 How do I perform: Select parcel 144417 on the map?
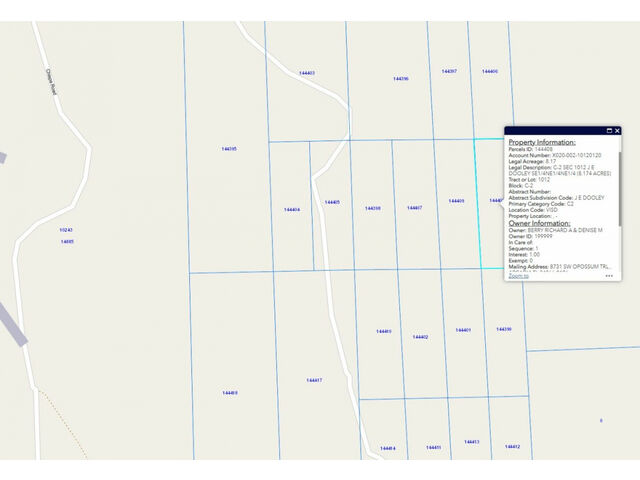[314, 380]
